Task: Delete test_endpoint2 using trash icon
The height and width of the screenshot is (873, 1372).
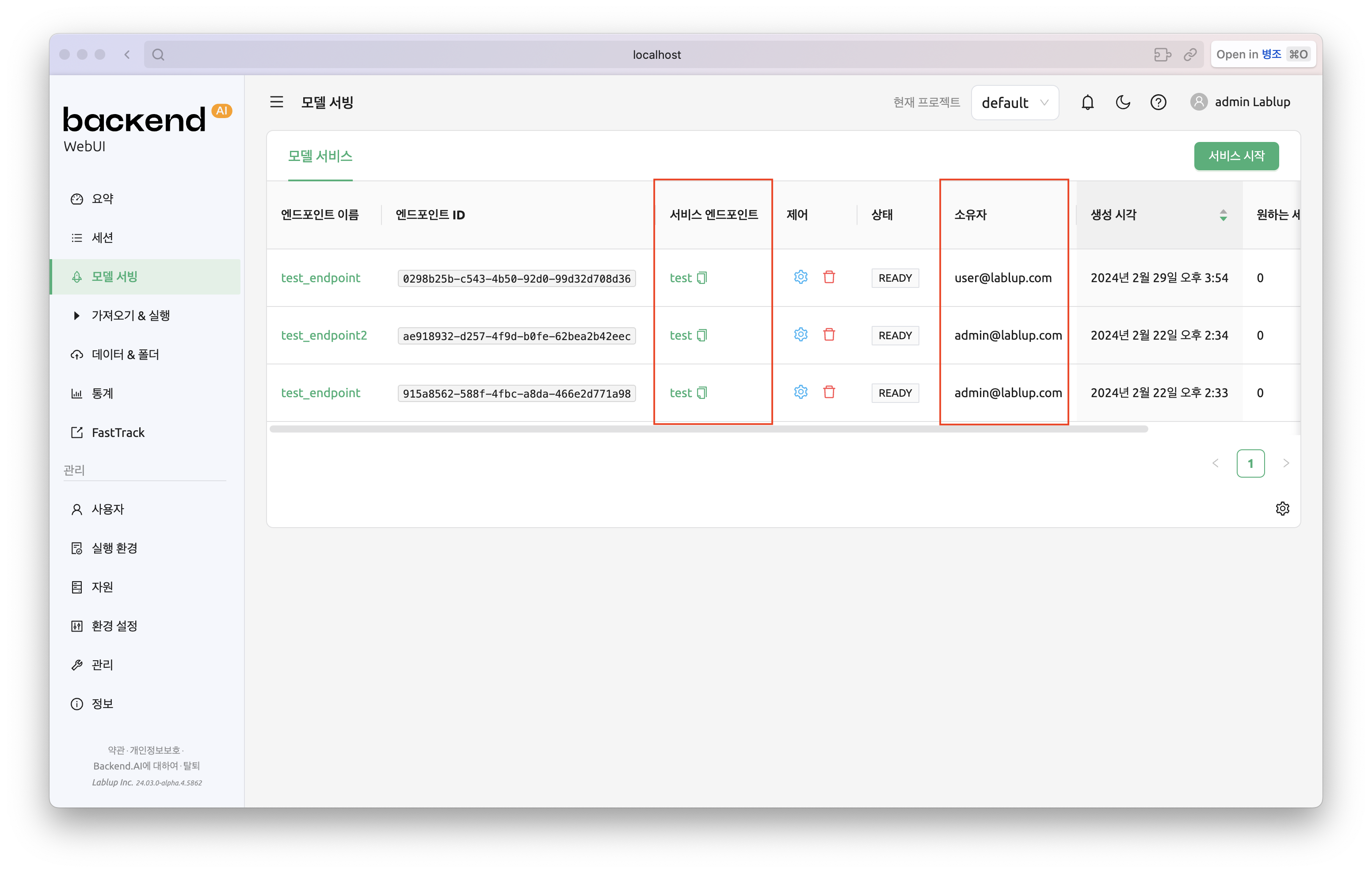Action: pyautogui.click(x=829, y=335)
